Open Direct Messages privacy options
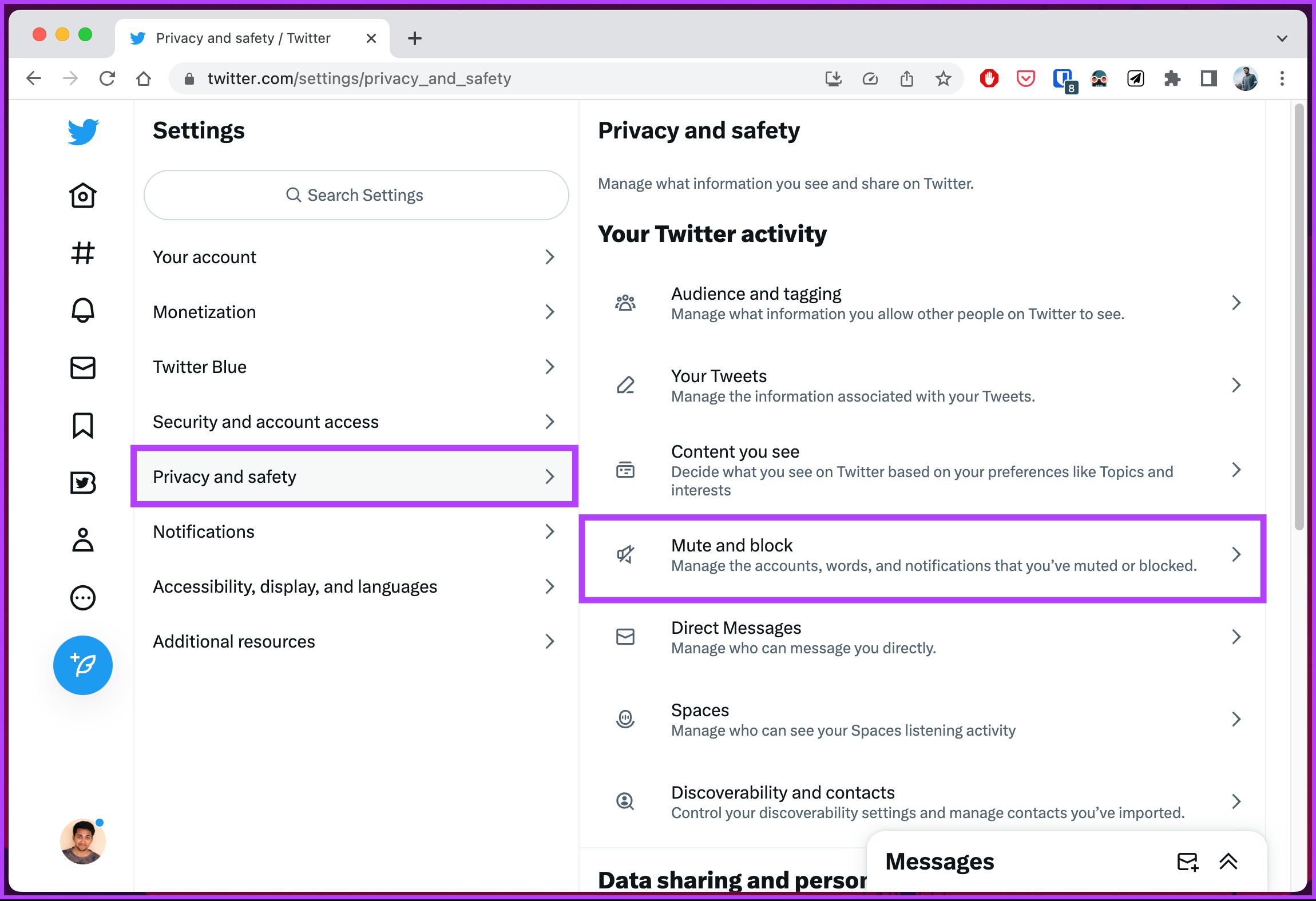 pos(922,637)
